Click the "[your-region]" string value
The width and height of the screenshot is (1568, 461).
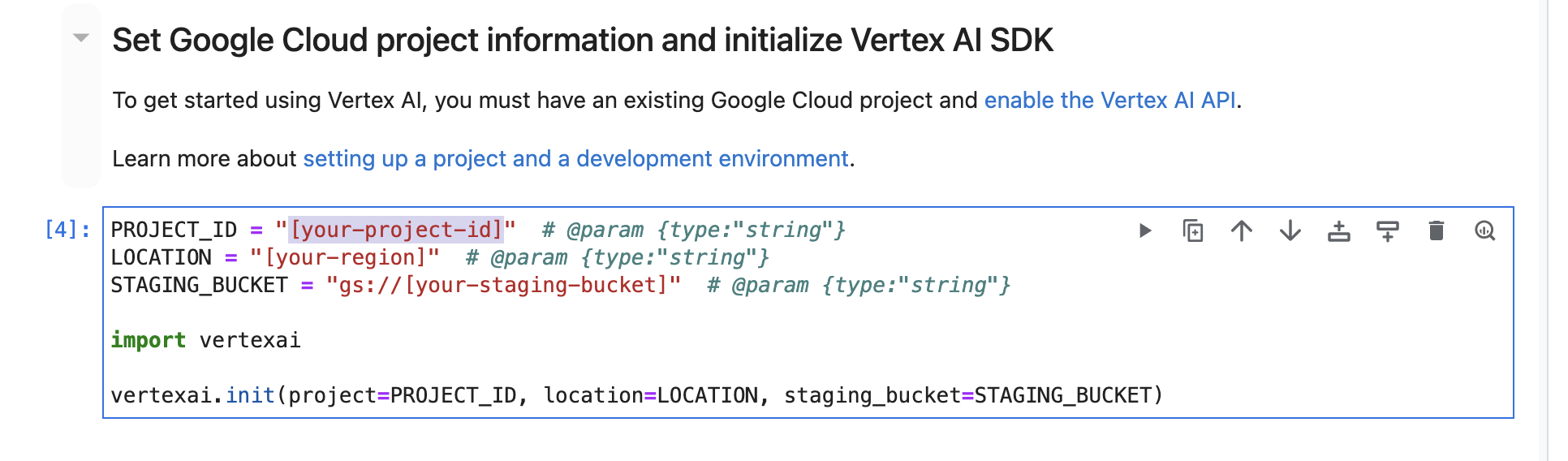pyautogui.click(x=345, y=257)
